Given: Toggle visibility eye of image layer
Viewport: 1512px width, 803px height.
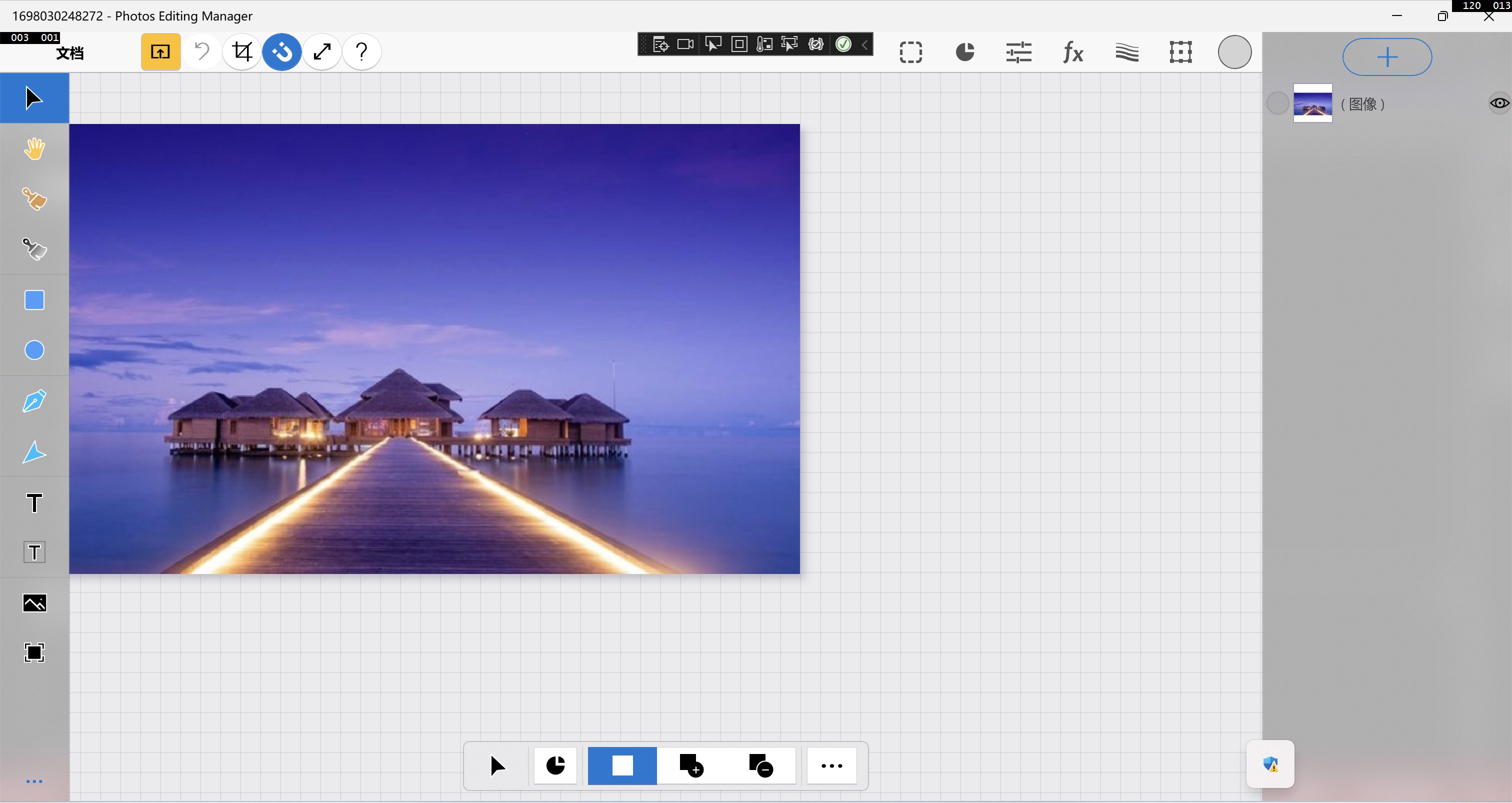Looking at the screenshot, I should click(1498, 103).
